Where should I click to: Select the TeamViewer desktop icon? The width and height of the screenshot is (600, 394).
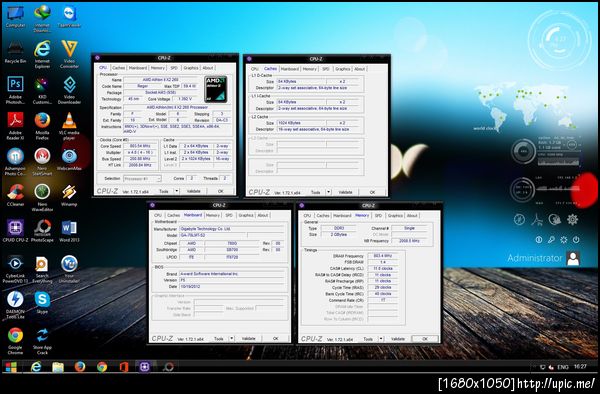(69, 16)
